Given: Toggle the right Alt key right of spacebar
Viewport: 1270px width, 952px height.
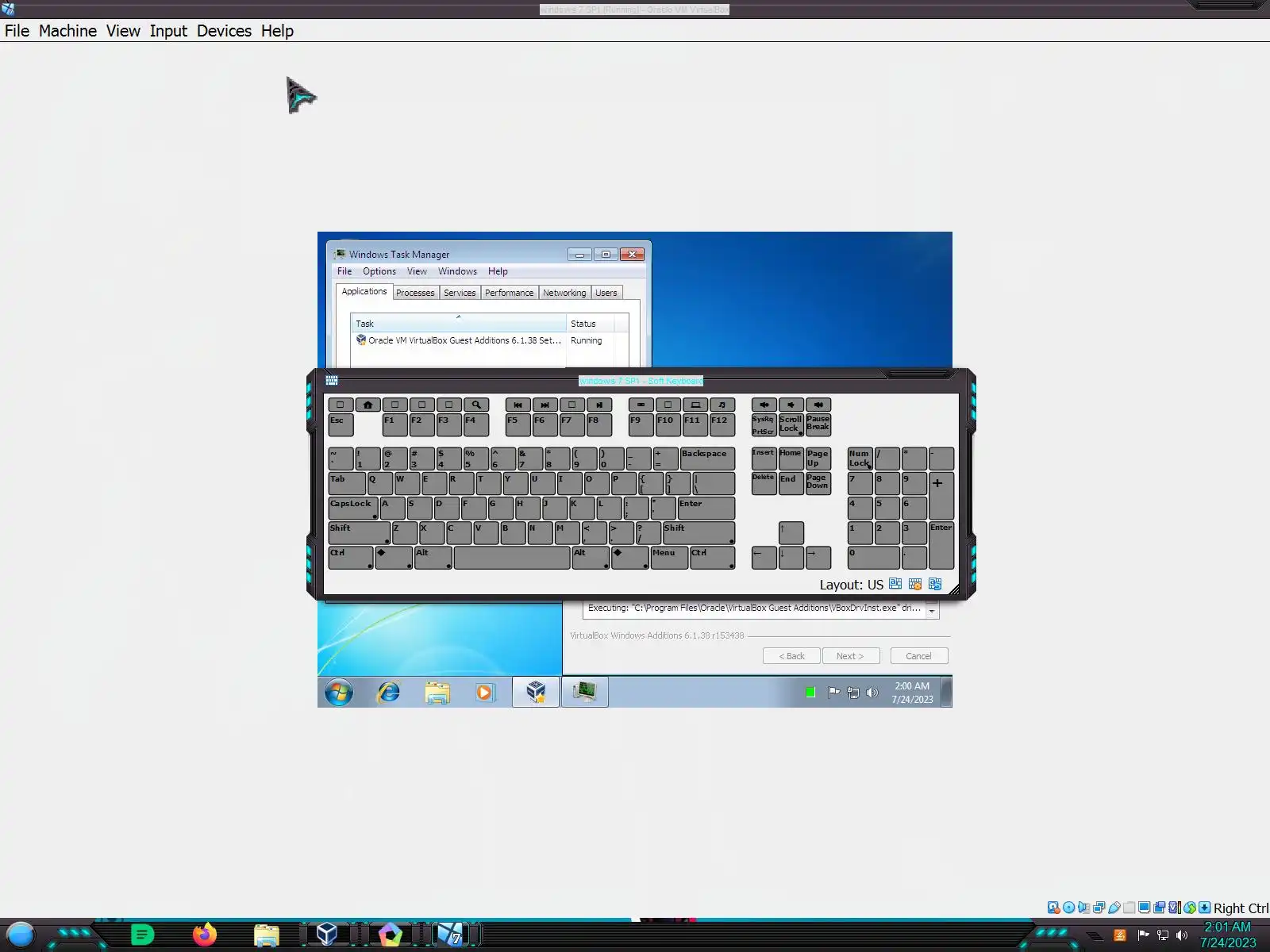Looking at the screenshot, I should click(x=591, y=558).
